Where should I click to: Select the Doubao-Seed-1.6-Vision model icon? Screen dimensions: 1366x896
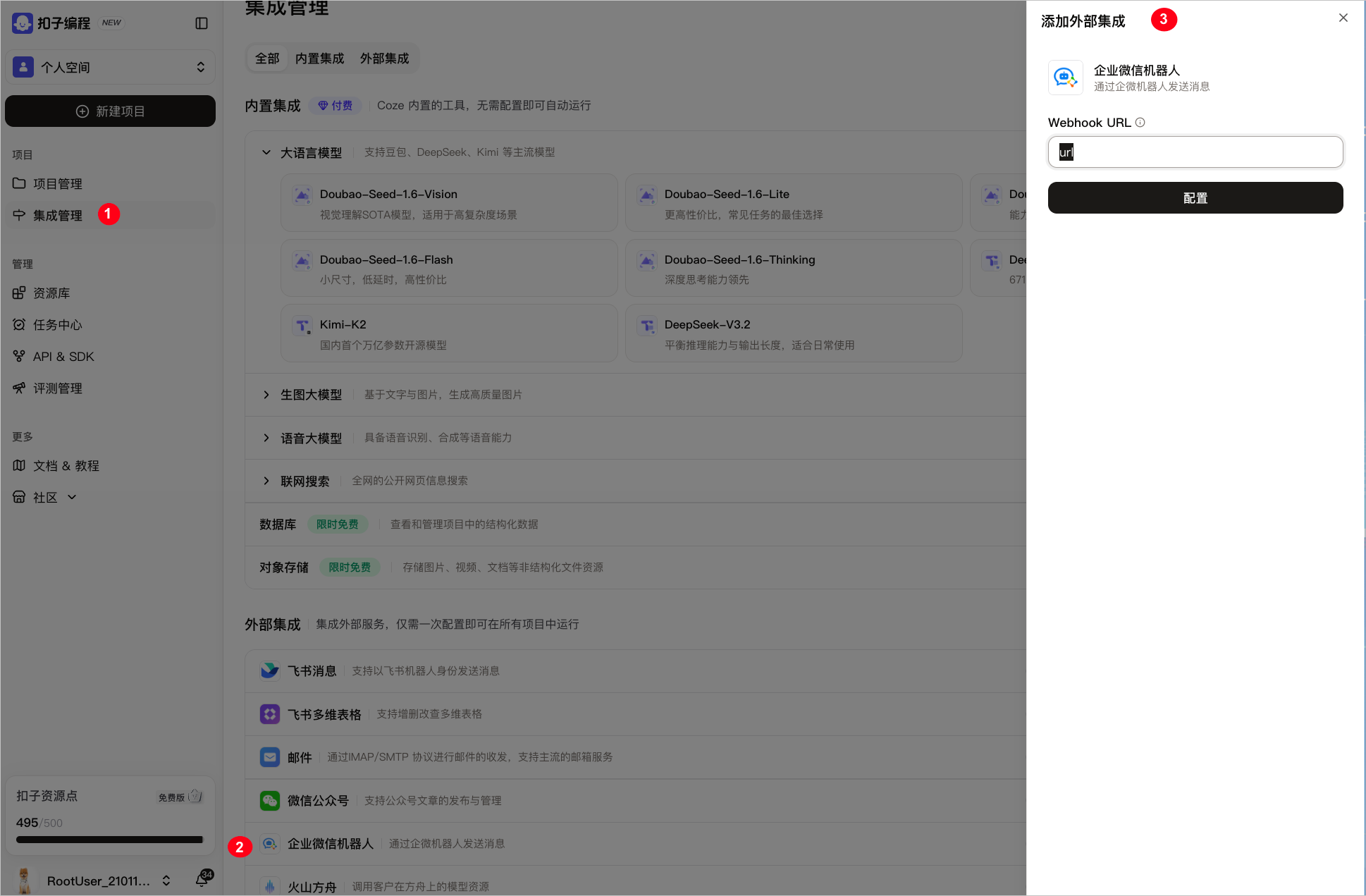pyautogui.click(x=302, y=195)
